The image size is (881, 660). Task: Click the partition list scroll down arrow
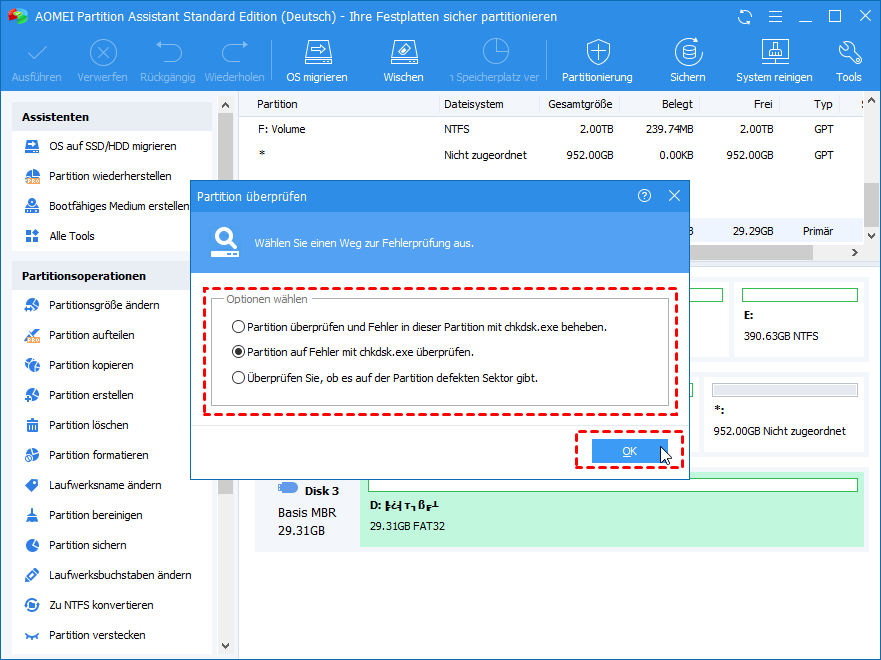(871, 236)
